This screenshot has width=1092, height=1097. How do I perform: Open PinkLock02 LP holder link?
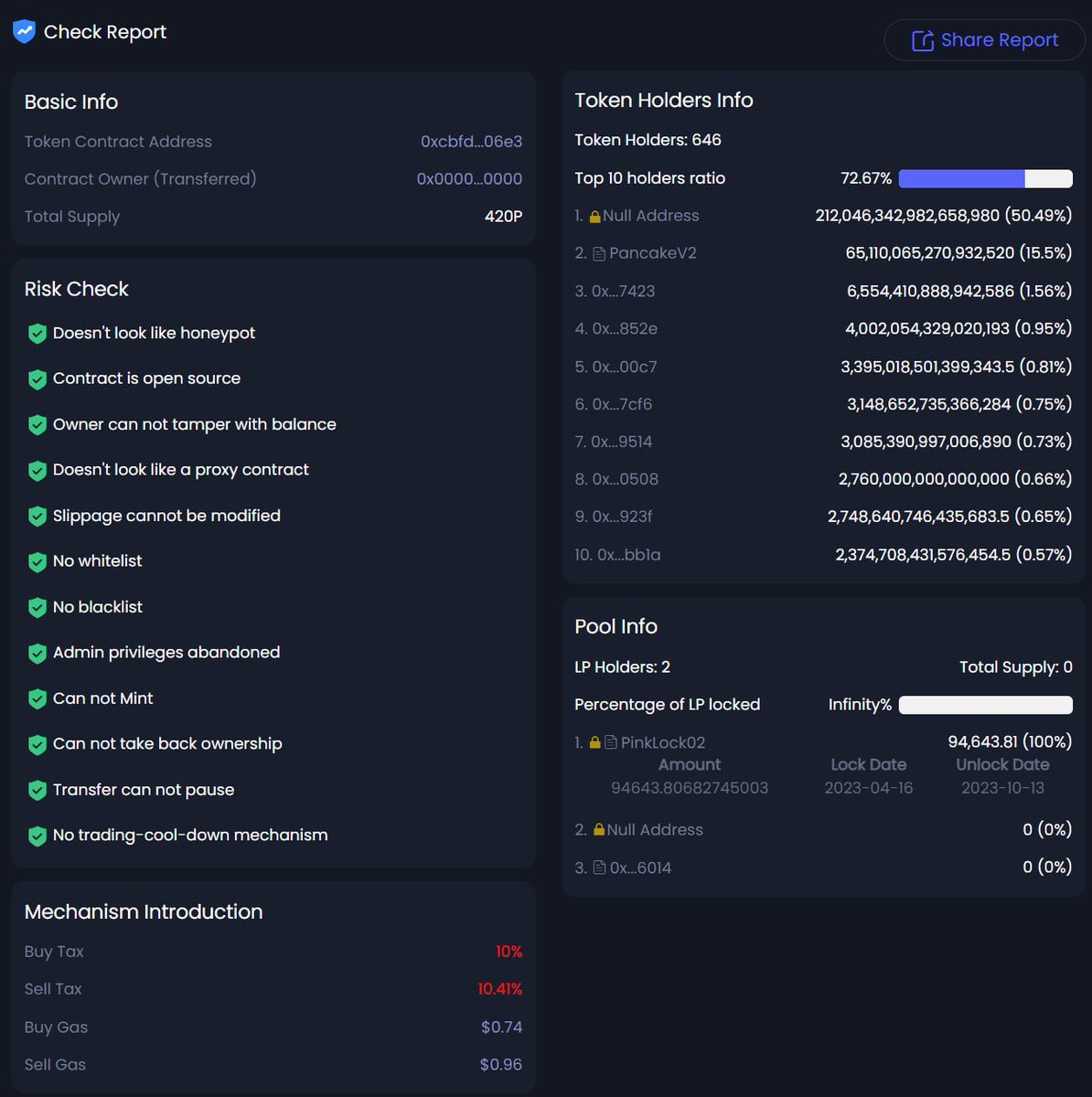click(x=663, y=742)
